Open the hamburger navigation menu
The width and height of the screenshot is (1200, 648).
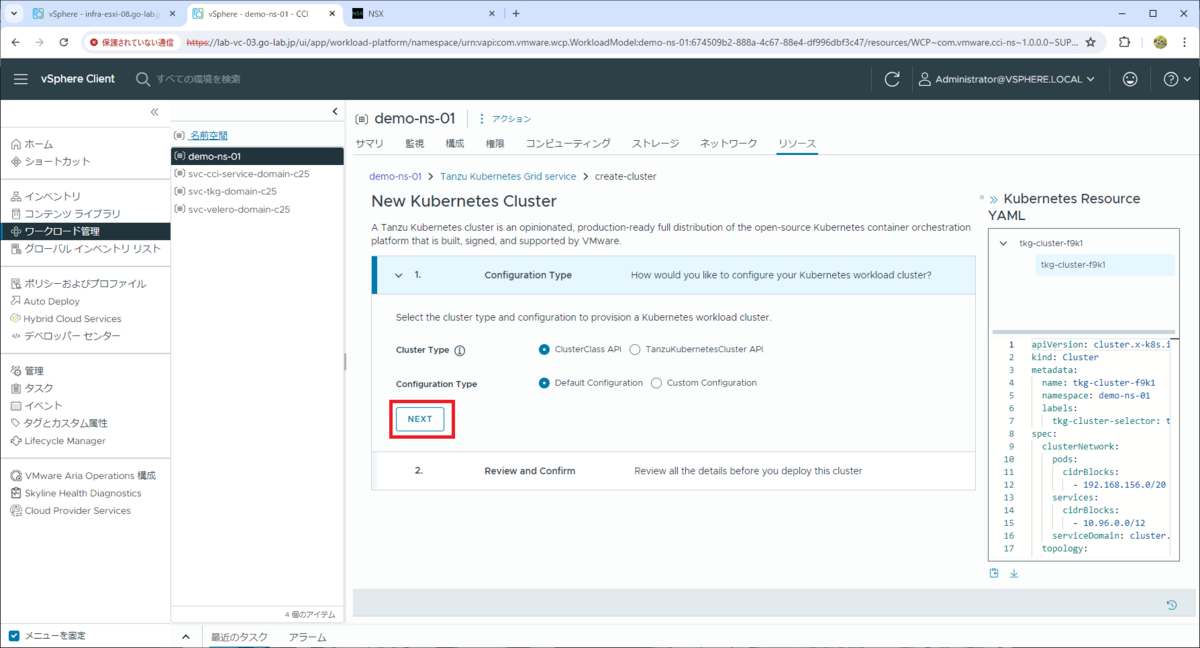pos(21,78)
